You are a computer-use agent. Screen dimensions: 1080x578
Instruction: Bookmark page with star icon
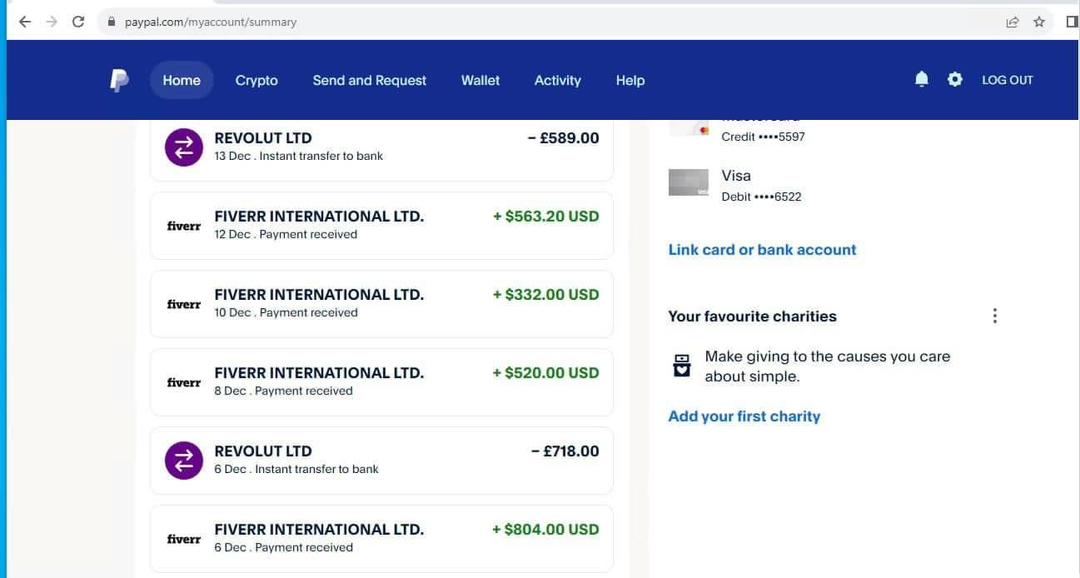pos(1039,22)
